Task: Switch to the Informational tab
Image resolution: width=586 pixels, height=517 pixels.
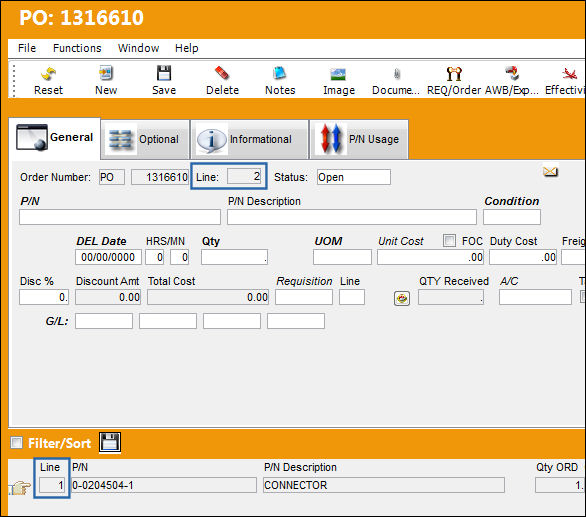Action: [249, 139]
